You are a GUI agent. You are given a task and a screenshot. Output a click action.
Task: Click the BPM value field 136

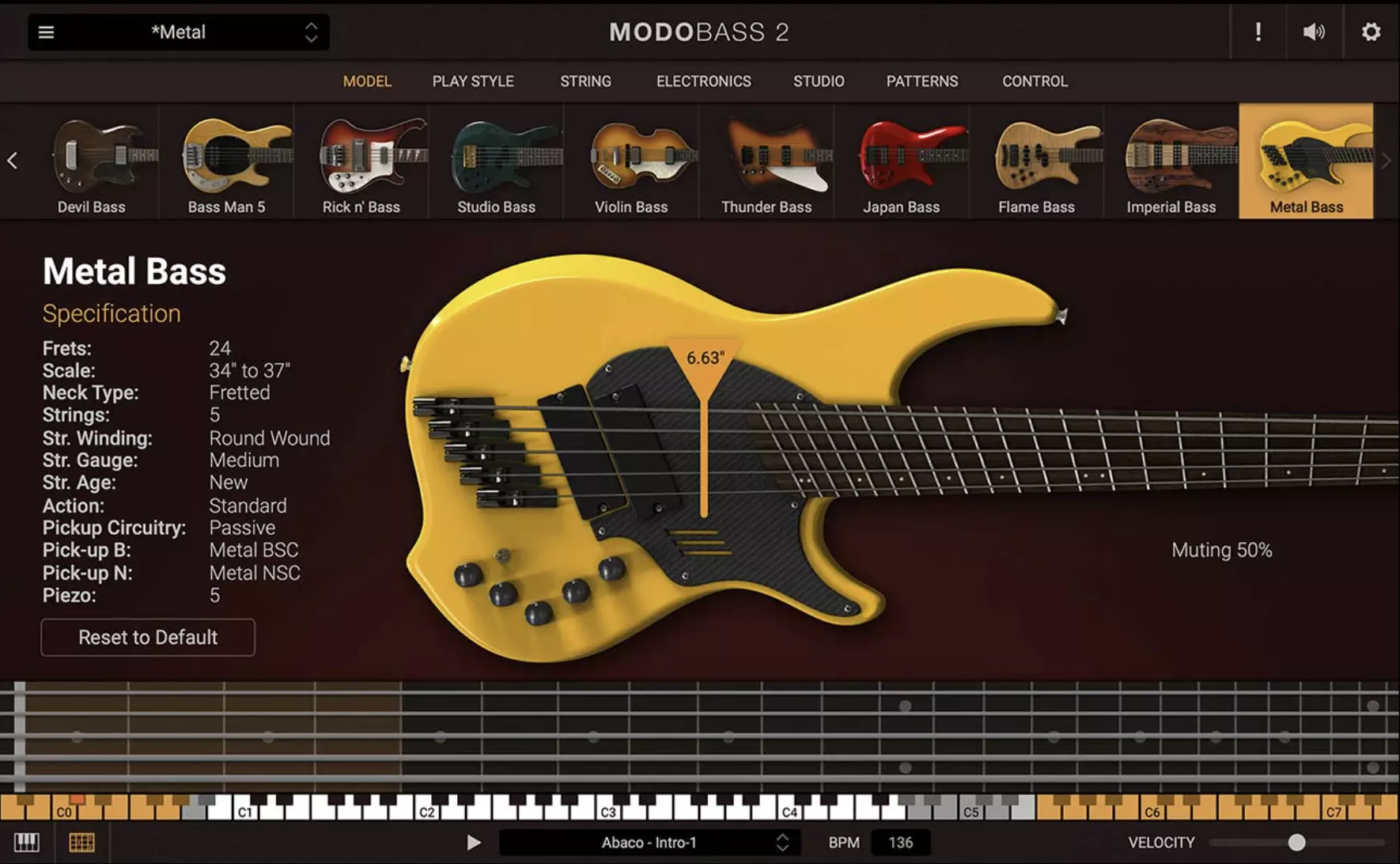(900, 843)
